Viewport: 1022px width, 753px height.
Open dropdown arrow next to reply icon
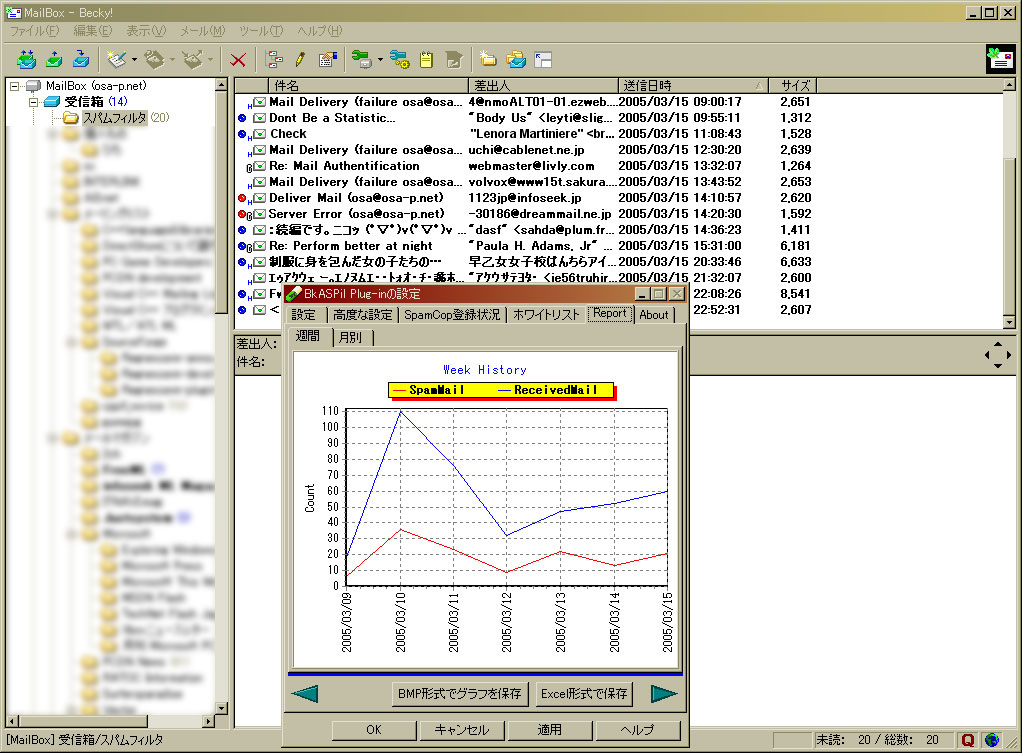(172, 60)
